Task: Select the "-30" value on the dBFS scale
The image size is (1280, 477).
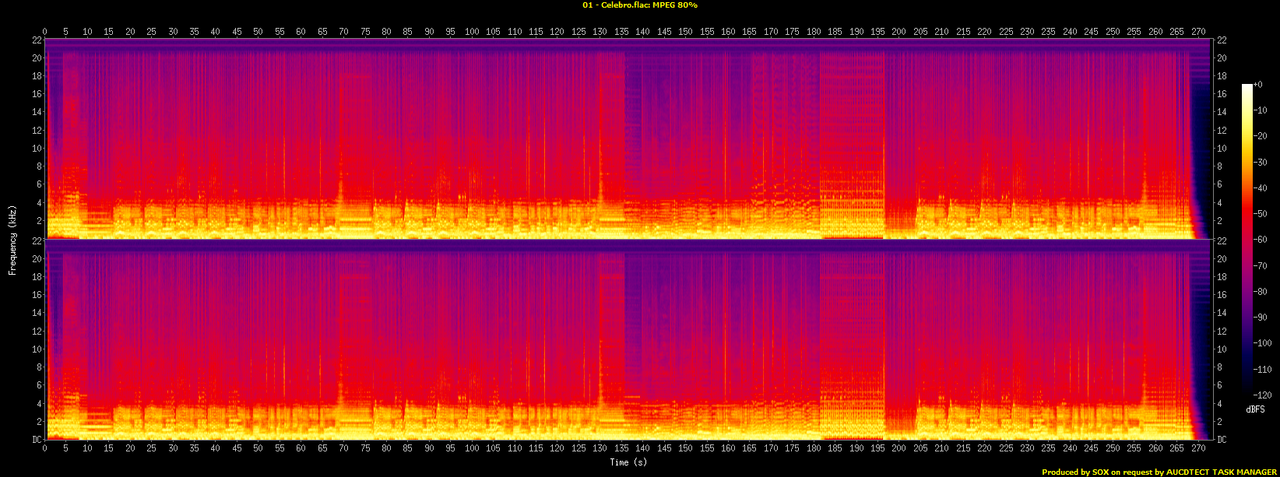Action: click(1262, 162)
